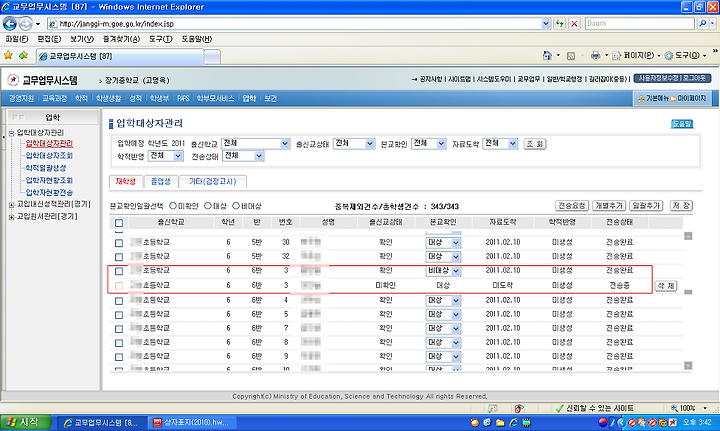The image size is (720, 431).
Task: Click the Home icon in IE toolbar
Action: click(547, 56)
